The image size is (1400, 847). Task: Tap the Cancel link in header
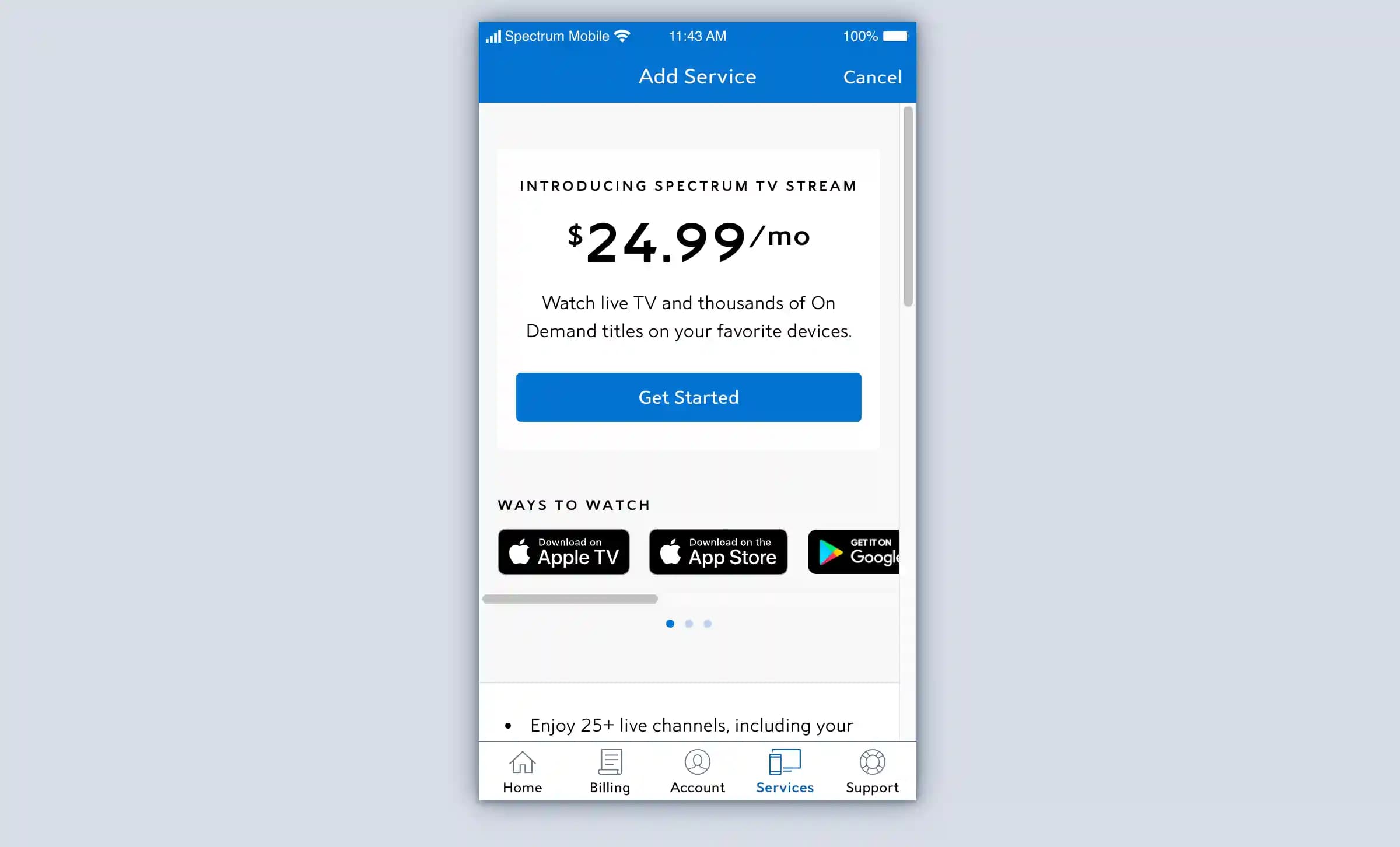click(871, 76)
